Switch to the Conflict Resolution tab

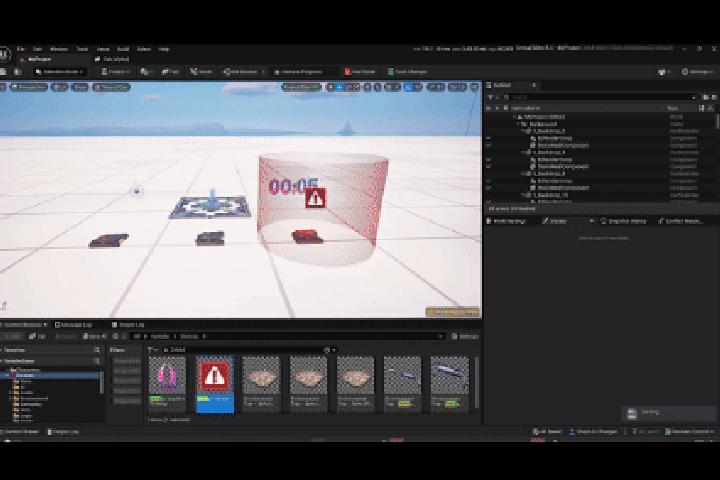(x=681, y=221)
